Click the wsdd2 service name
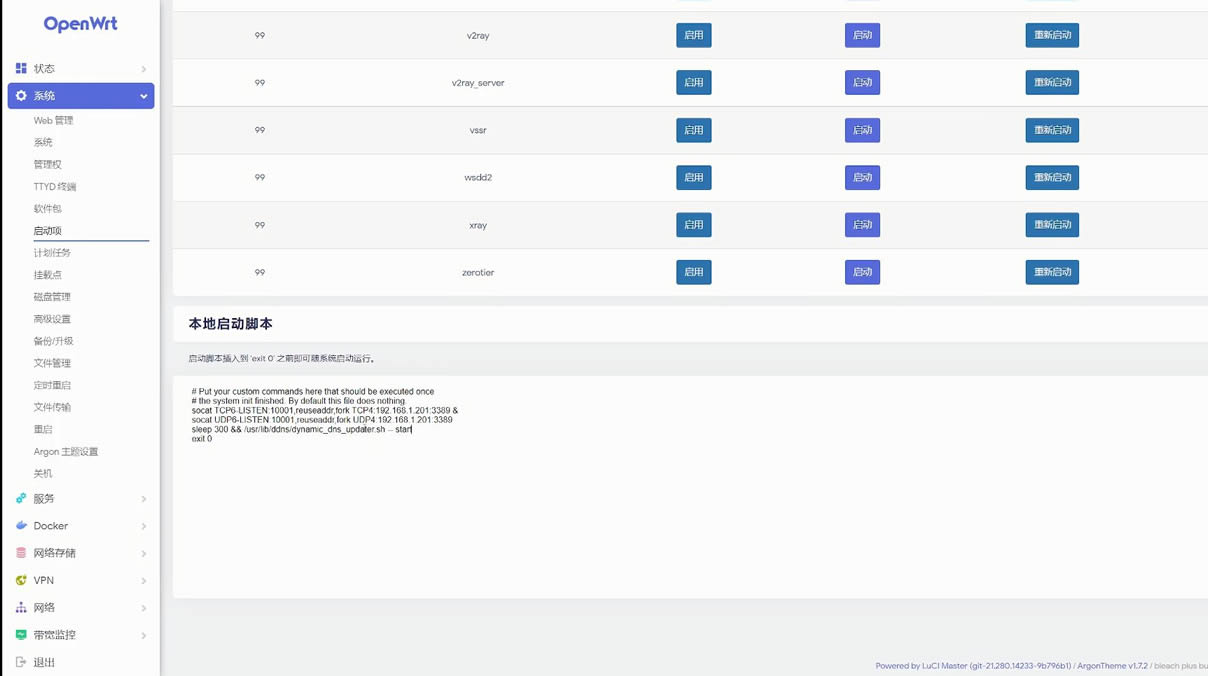Screen dimensions: 1208x676 [478, 177]
